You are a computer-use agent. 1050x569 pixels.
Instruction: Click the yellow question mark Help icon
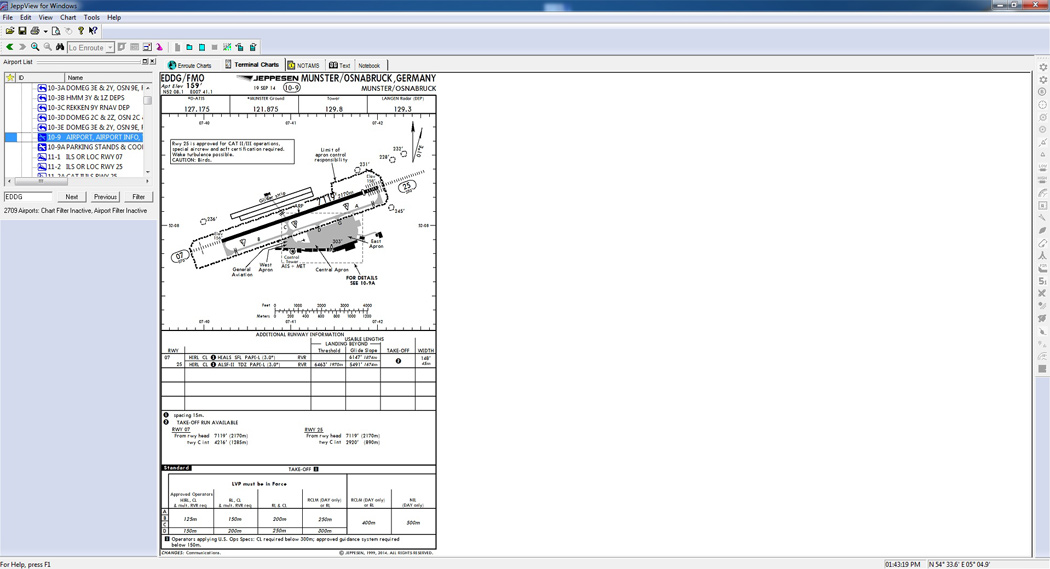pos(80,31)
